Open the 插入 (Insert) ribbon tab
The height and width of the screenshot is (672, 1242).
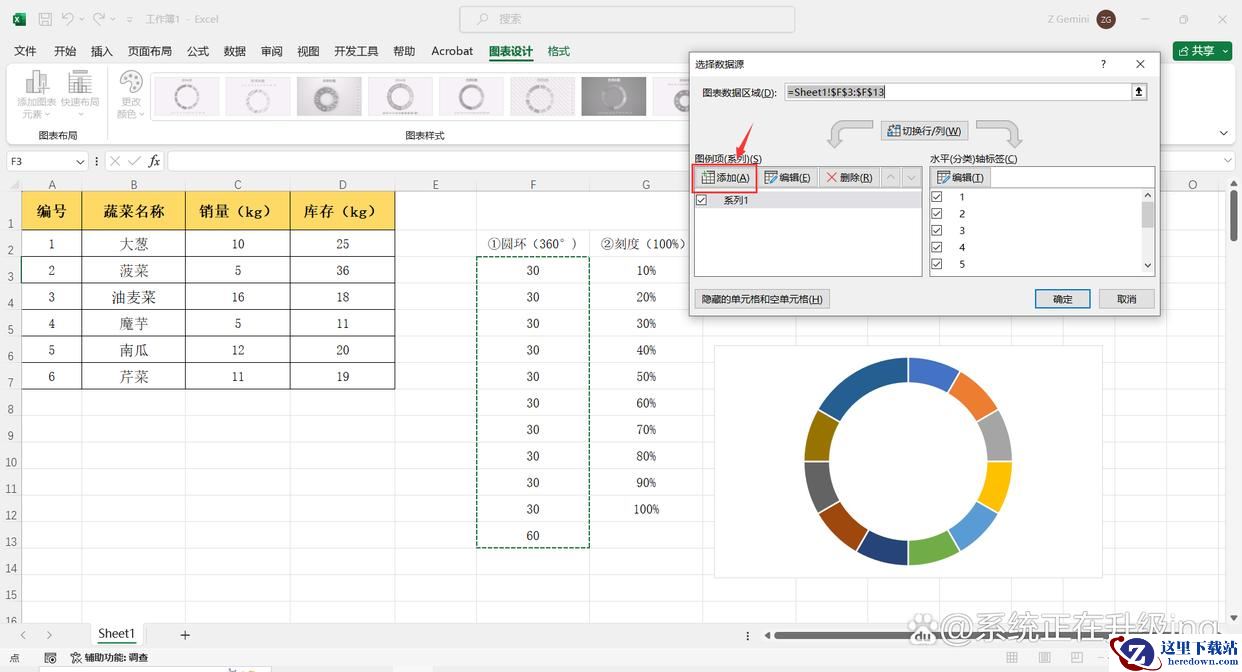coord(102,51)
